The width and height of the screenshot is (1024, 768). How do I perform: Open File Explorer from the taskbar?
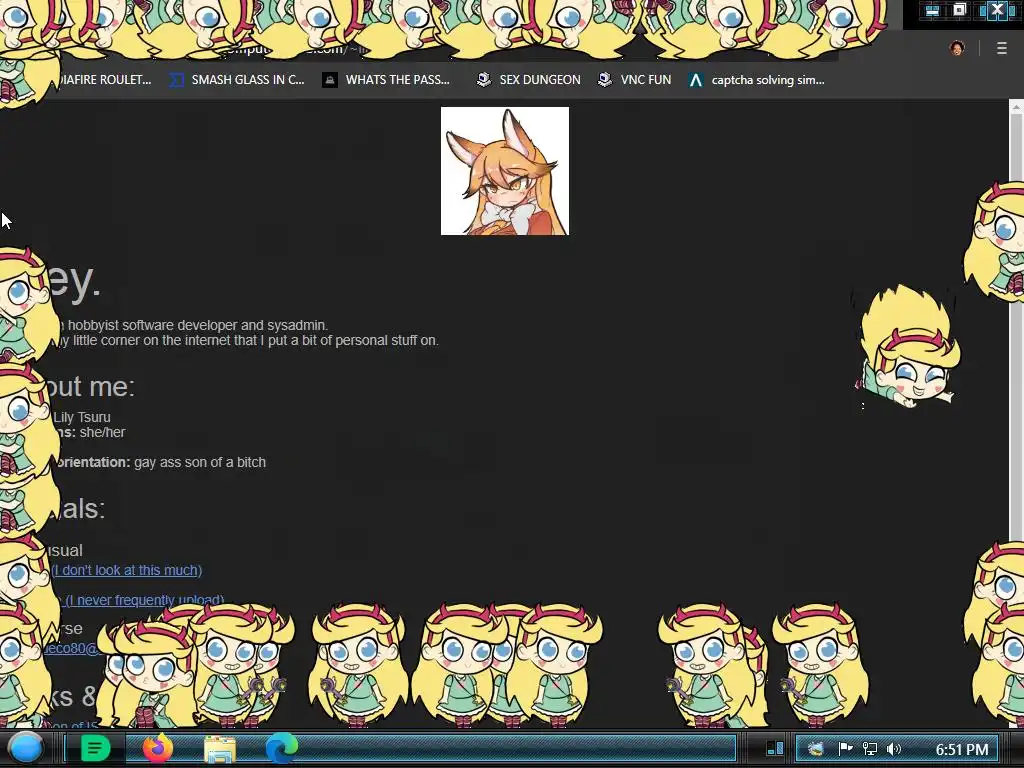pyautogui.click(x=220, y=749)
